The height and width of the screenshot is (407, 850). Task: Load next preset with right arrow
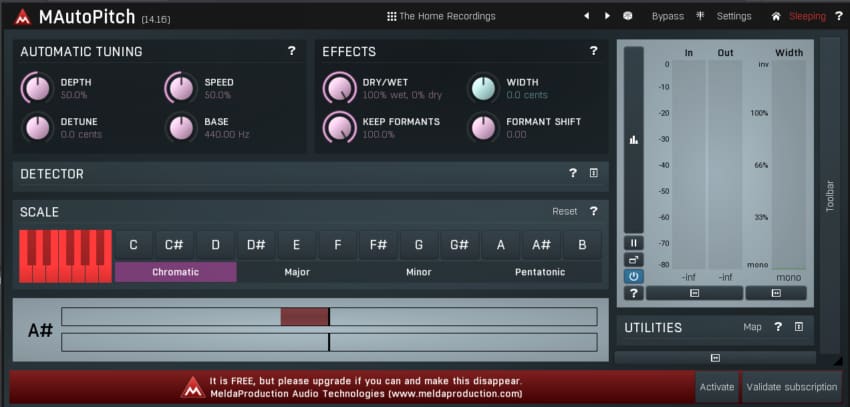point(606,16)
